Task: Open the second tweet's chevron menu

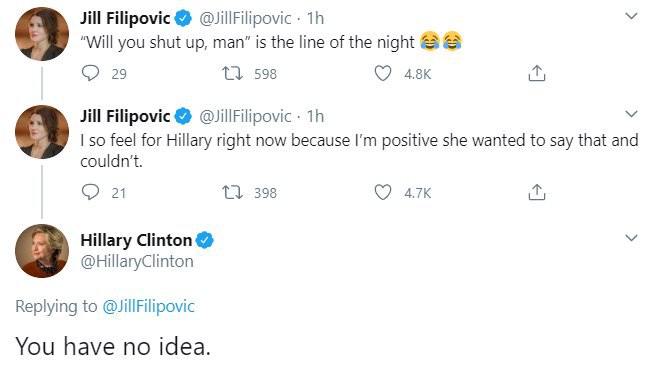Action: pos(631,114)
